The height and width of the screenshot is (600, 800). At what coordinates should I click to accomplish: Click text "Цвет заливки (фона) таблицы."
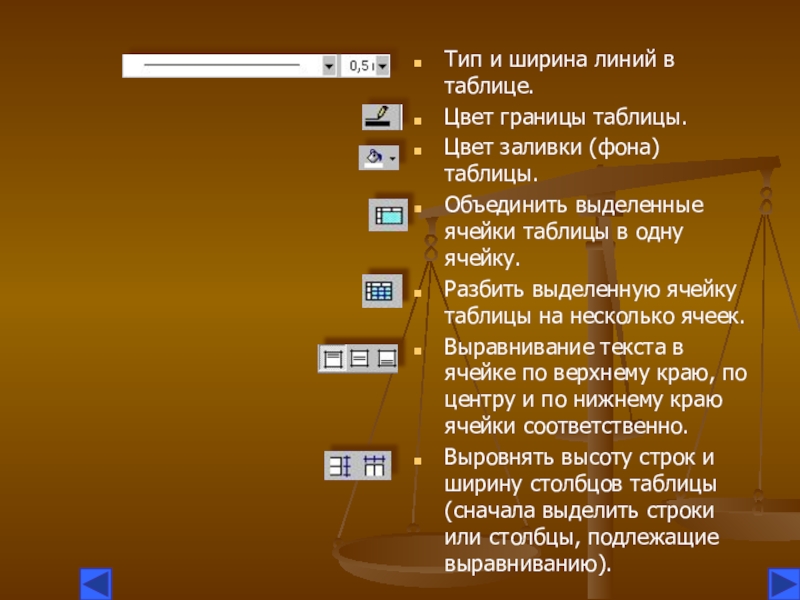[x=552, y=160]
